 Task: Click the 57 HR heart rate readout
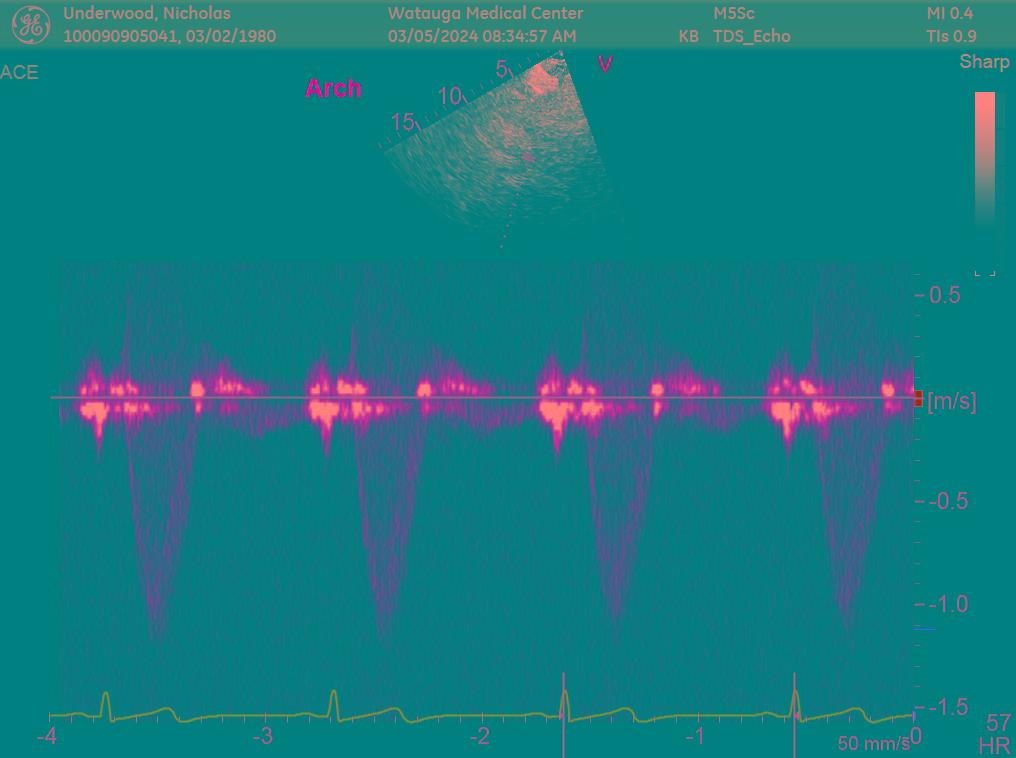(x=997, y=735)
